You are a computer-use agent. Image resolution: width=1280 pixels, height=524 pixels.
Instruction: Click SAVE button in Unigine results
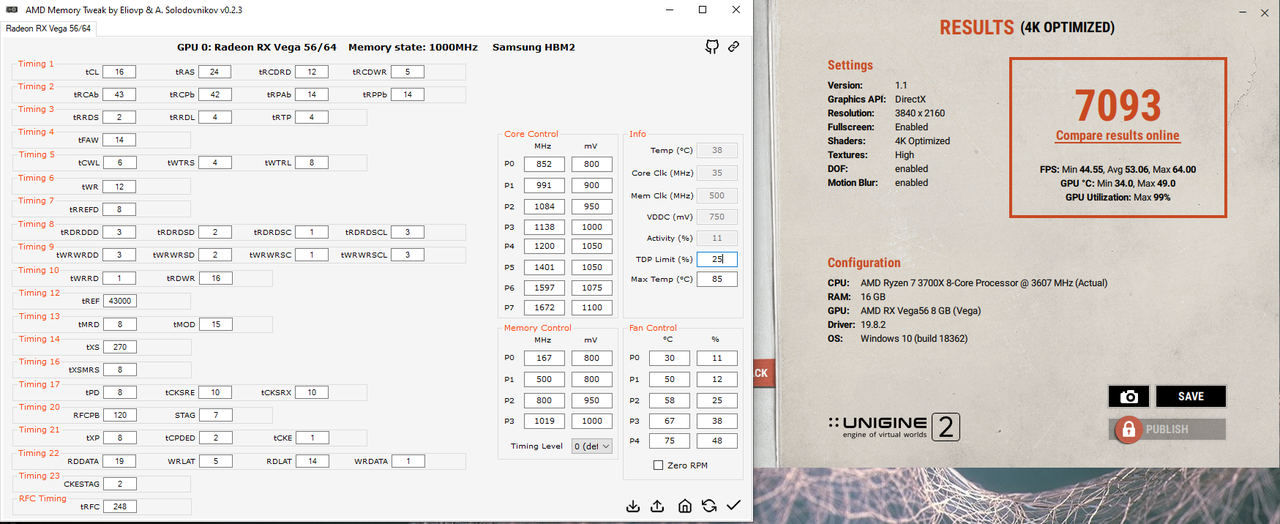pos(1191,396)
